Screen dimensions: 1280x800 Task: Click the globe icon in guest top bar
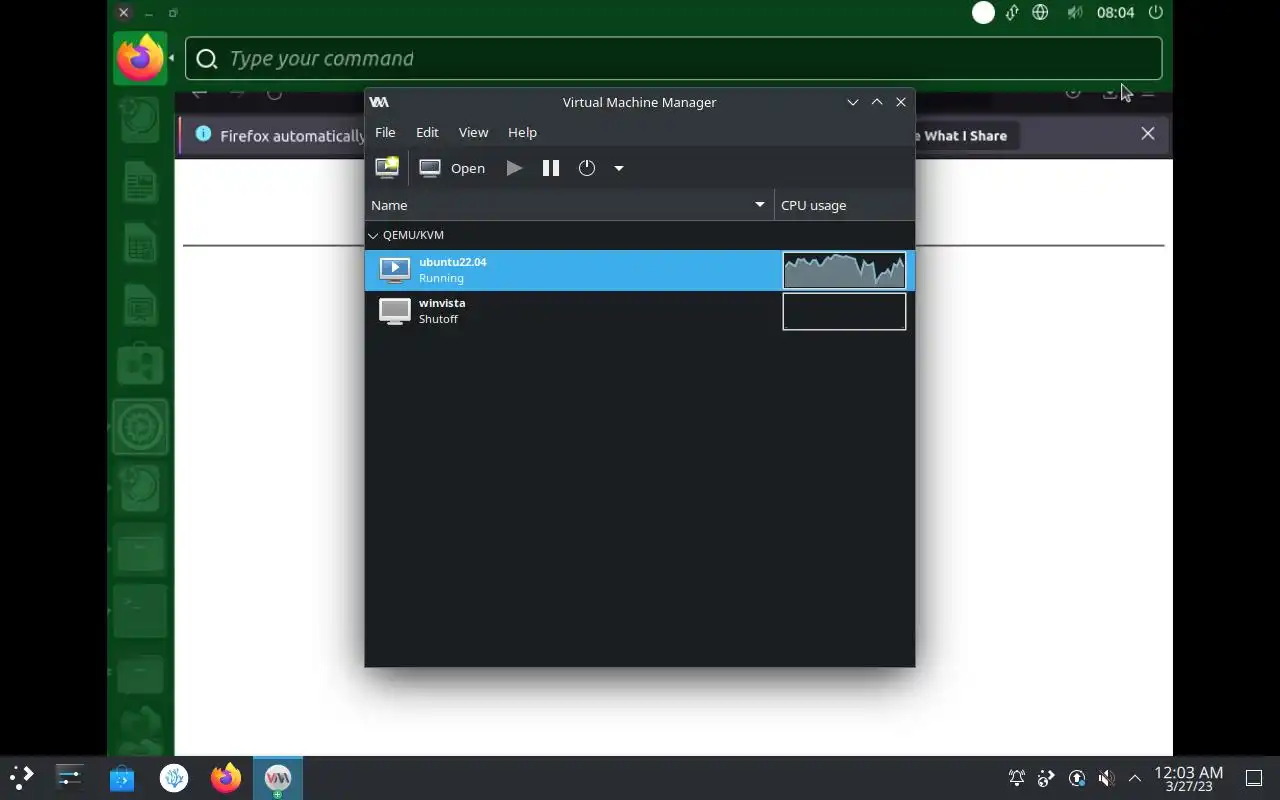(1041, 13)
